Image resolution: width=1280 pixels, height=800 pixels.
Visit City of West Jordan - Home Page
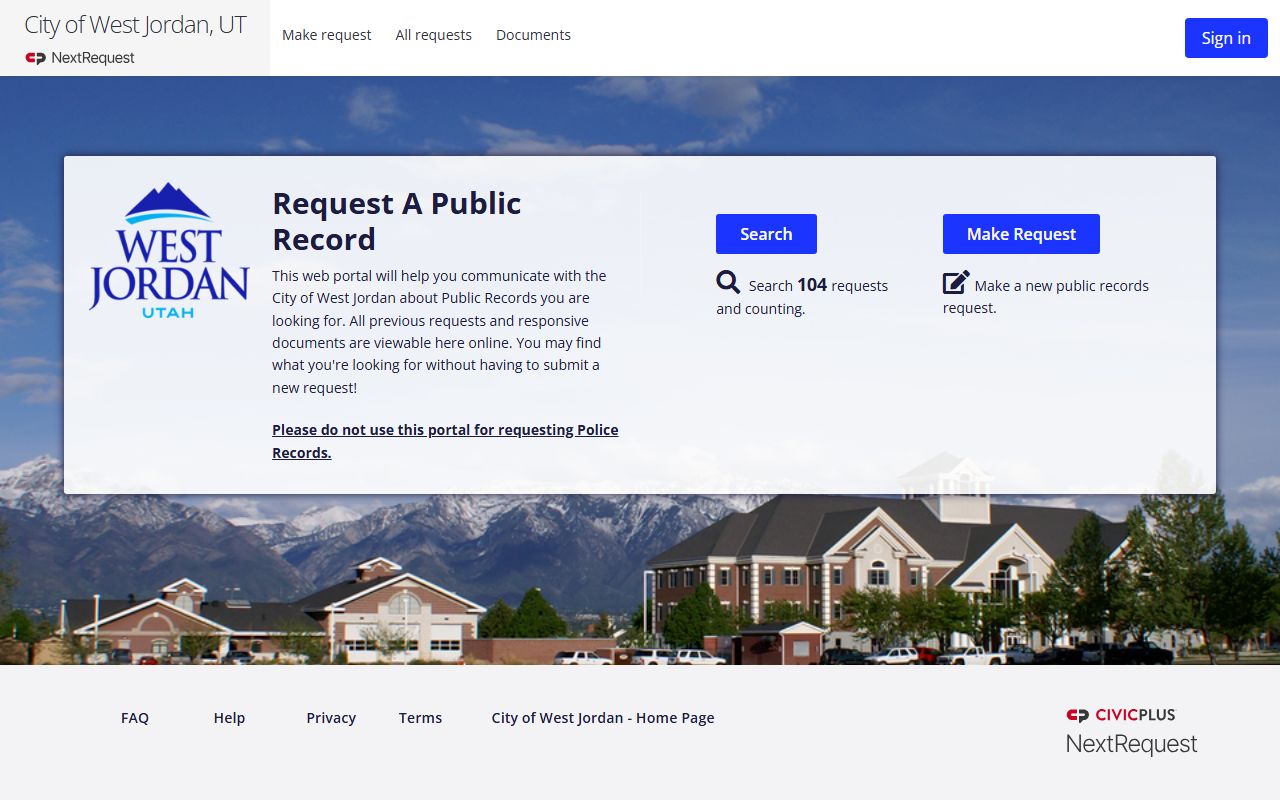(603, 718)
